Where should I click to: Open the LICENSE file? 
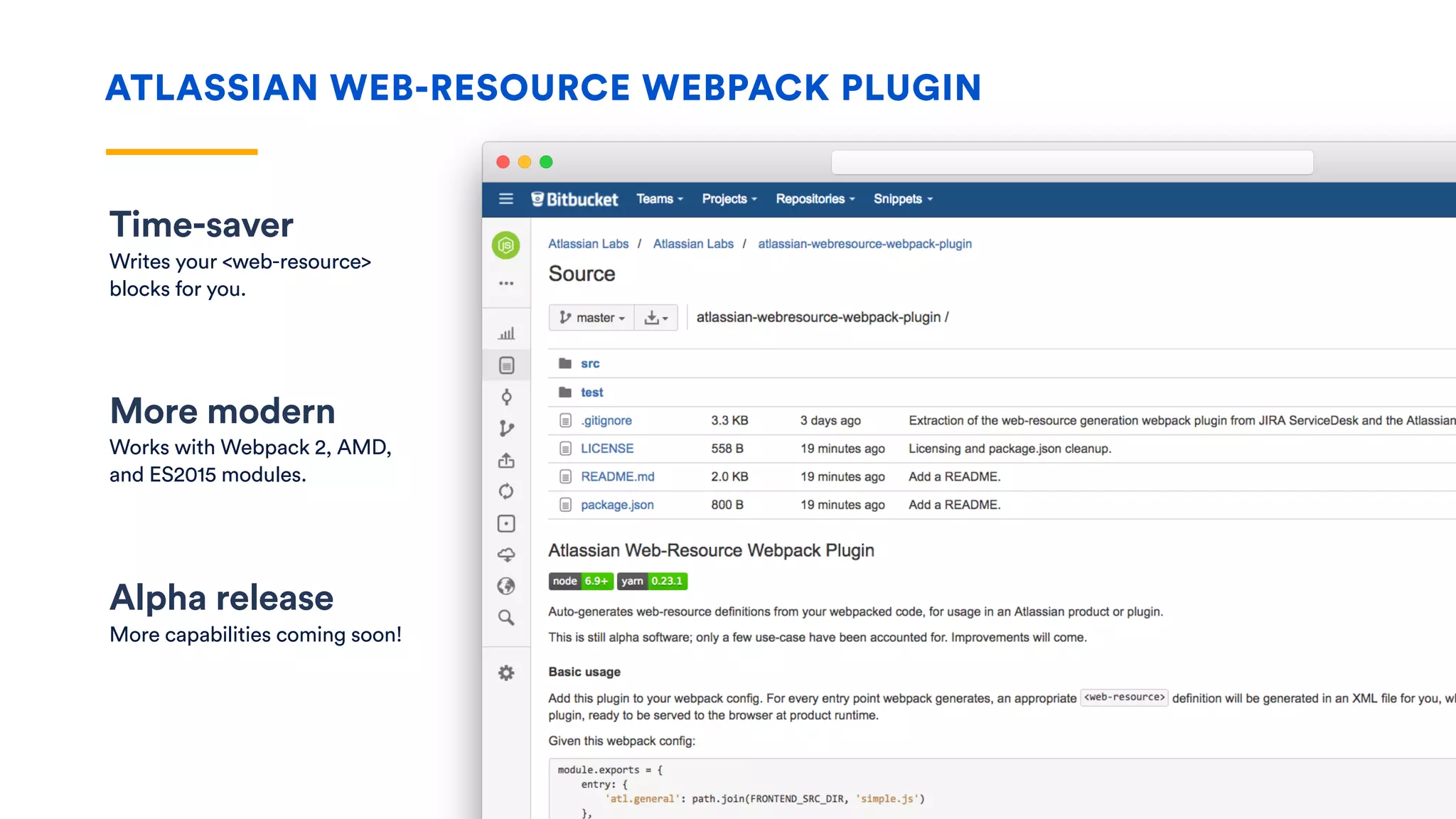606,449
